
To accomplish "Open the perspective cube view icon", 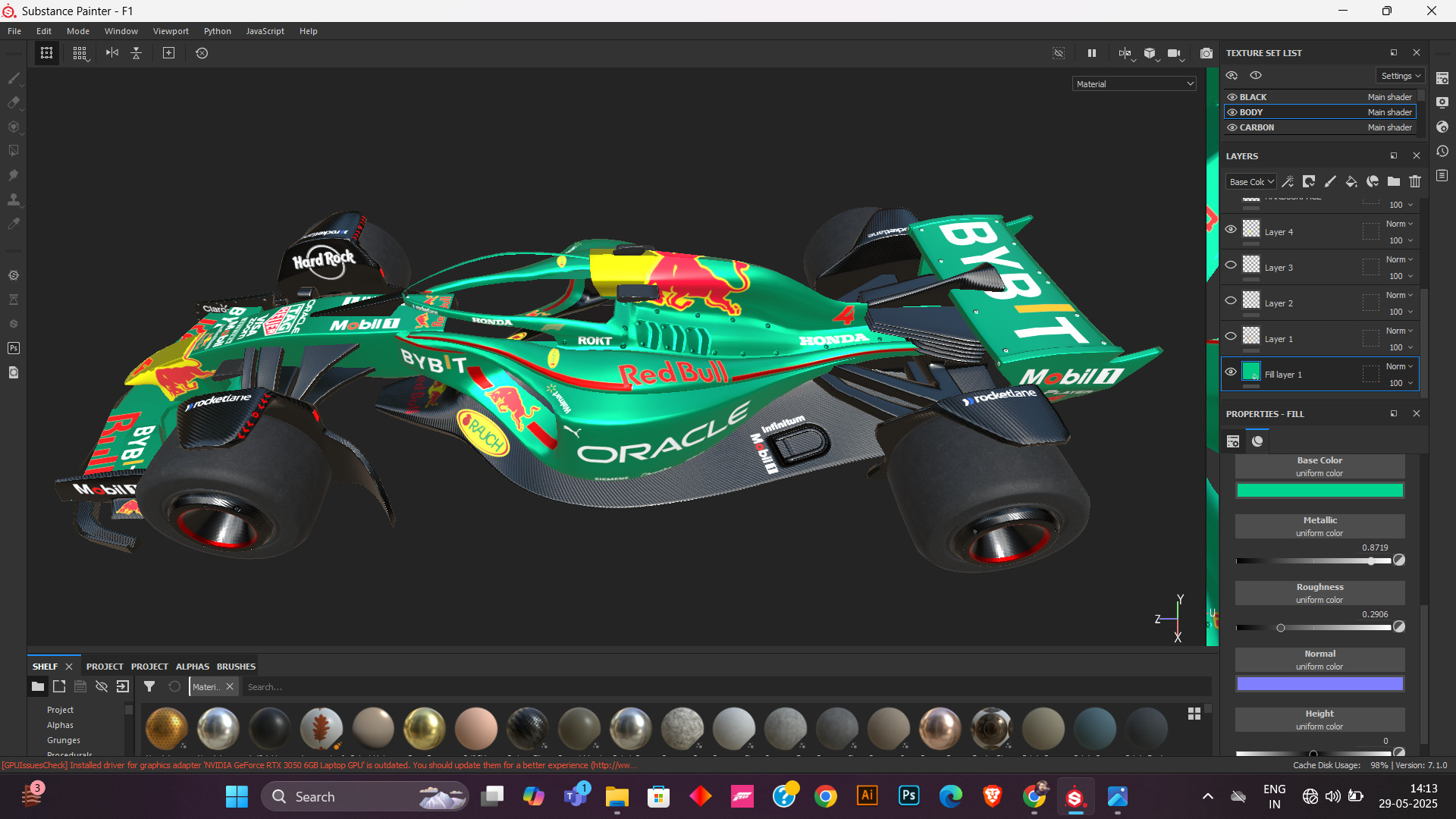I will point(1150,53).
